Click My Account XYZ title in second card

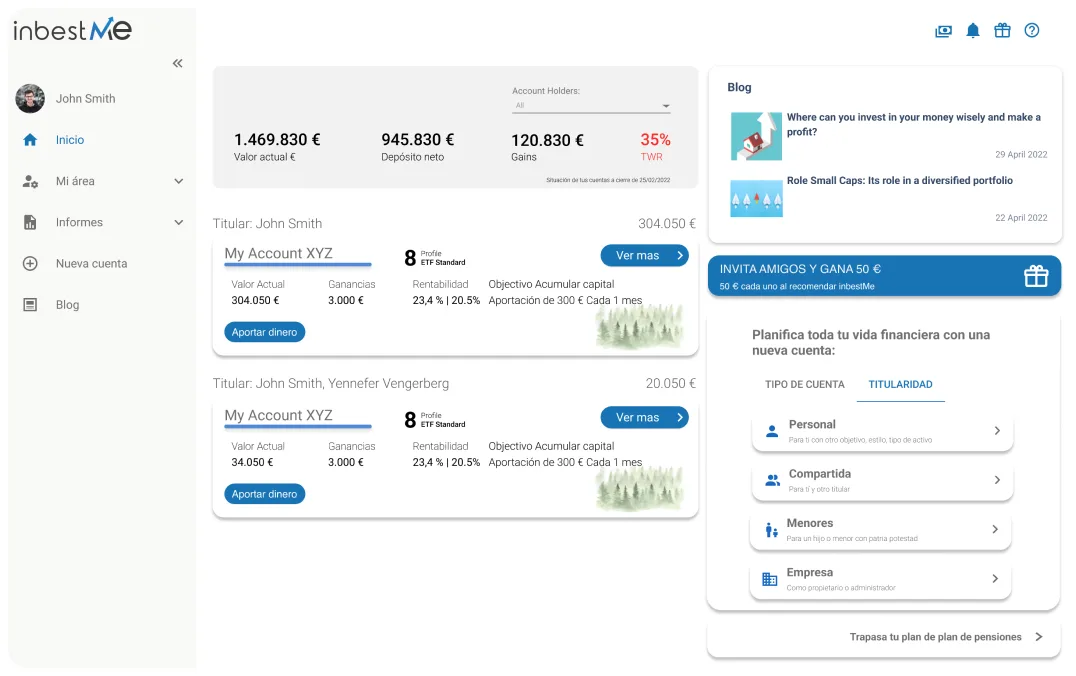pyautogui.click(x=279, y=415)
